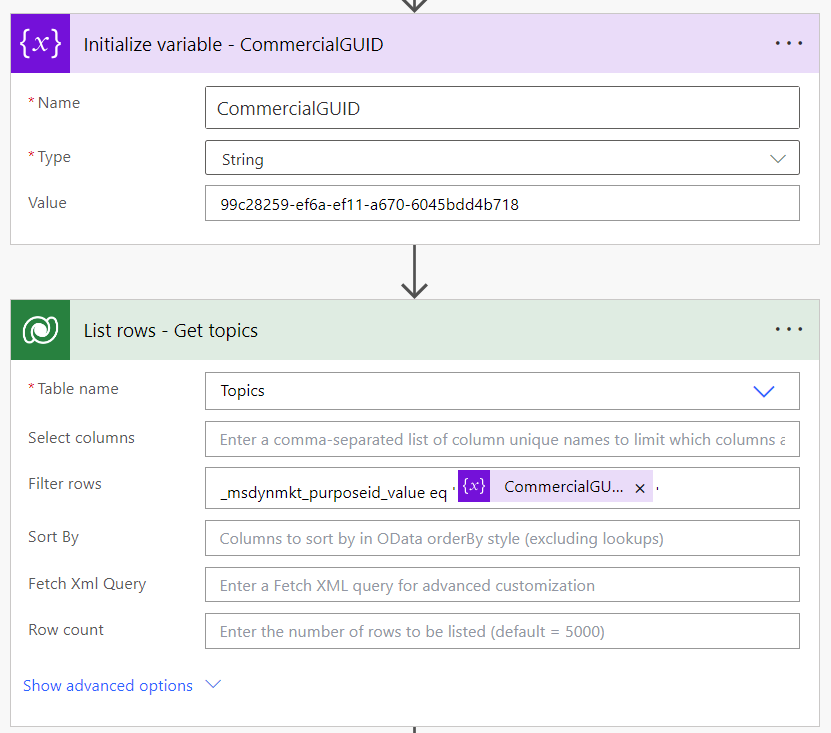Click the purple Initialize variable step icon
Image resolution: width=831 pixels, height=733 pixels.
point(40,44)
